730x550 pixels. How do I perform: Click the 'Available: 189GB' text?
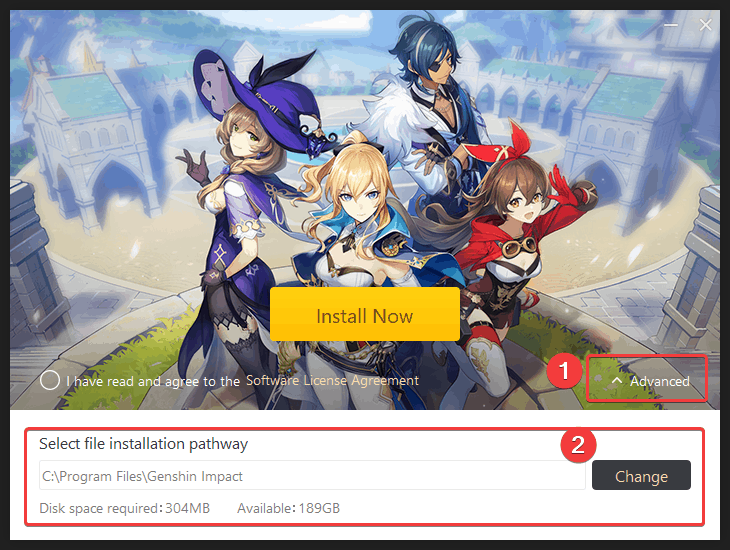[288, 508]
